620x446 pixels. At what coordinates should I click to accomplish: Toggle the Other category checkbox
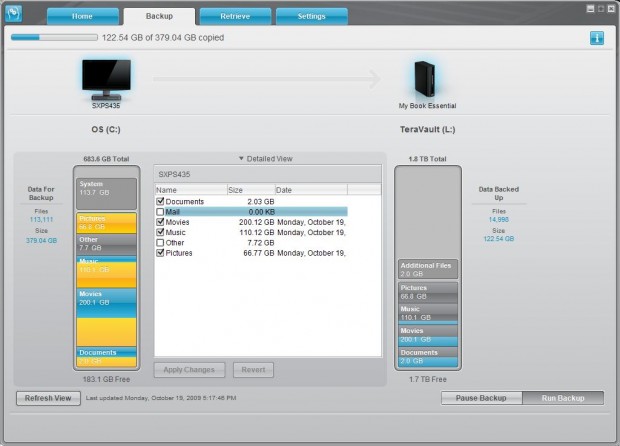161,243
